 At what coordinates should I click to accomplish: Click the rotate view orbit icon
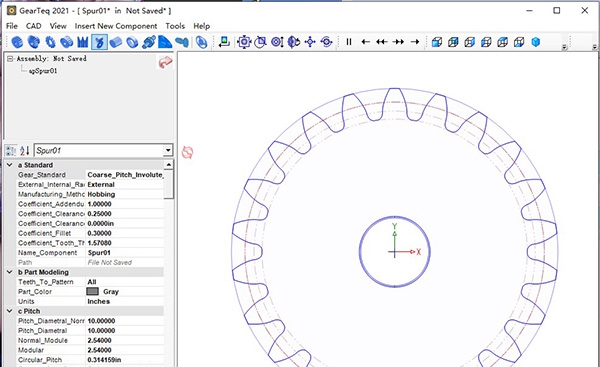pos(326,42)
